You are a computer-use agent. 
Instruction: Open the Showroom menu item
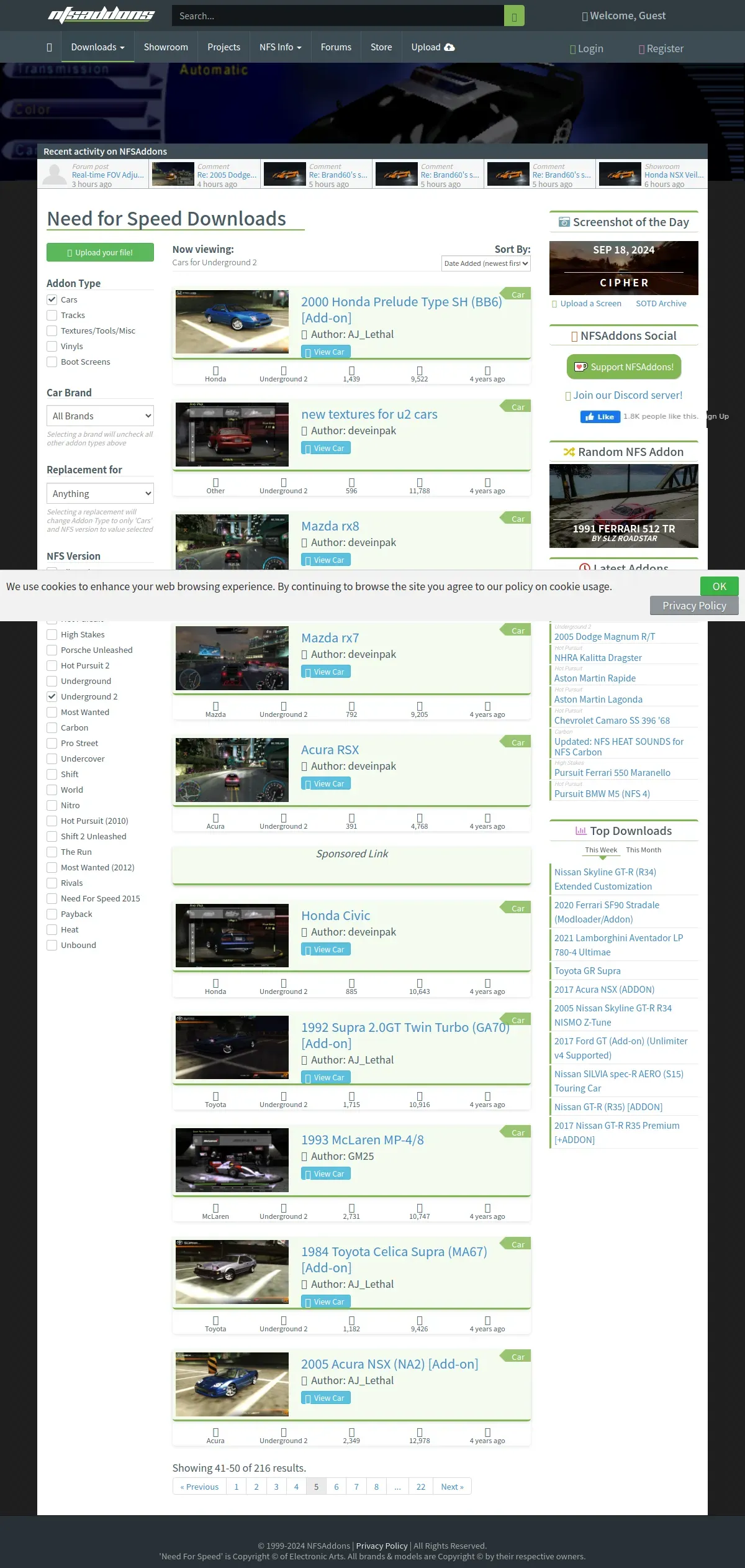[166, 47]
